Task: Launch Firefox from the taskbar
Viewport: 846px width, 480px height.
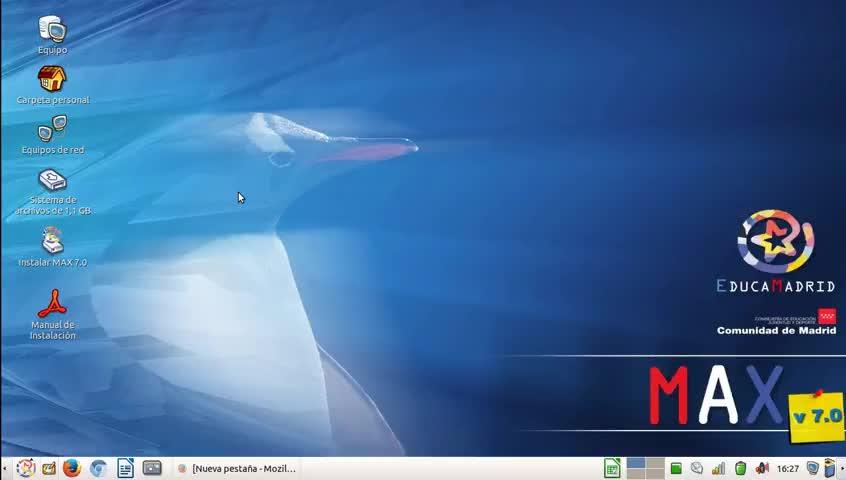Action: pyautogui.click(x=72, y=468)
